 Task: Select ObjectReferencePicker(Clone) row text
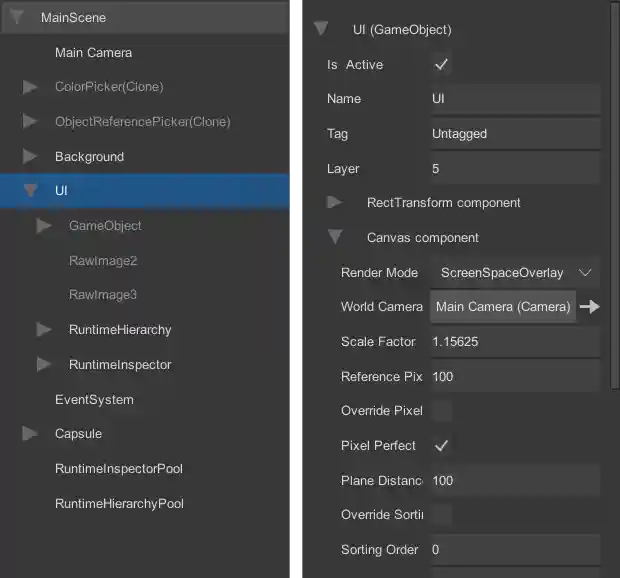click(x=143, y=121)
